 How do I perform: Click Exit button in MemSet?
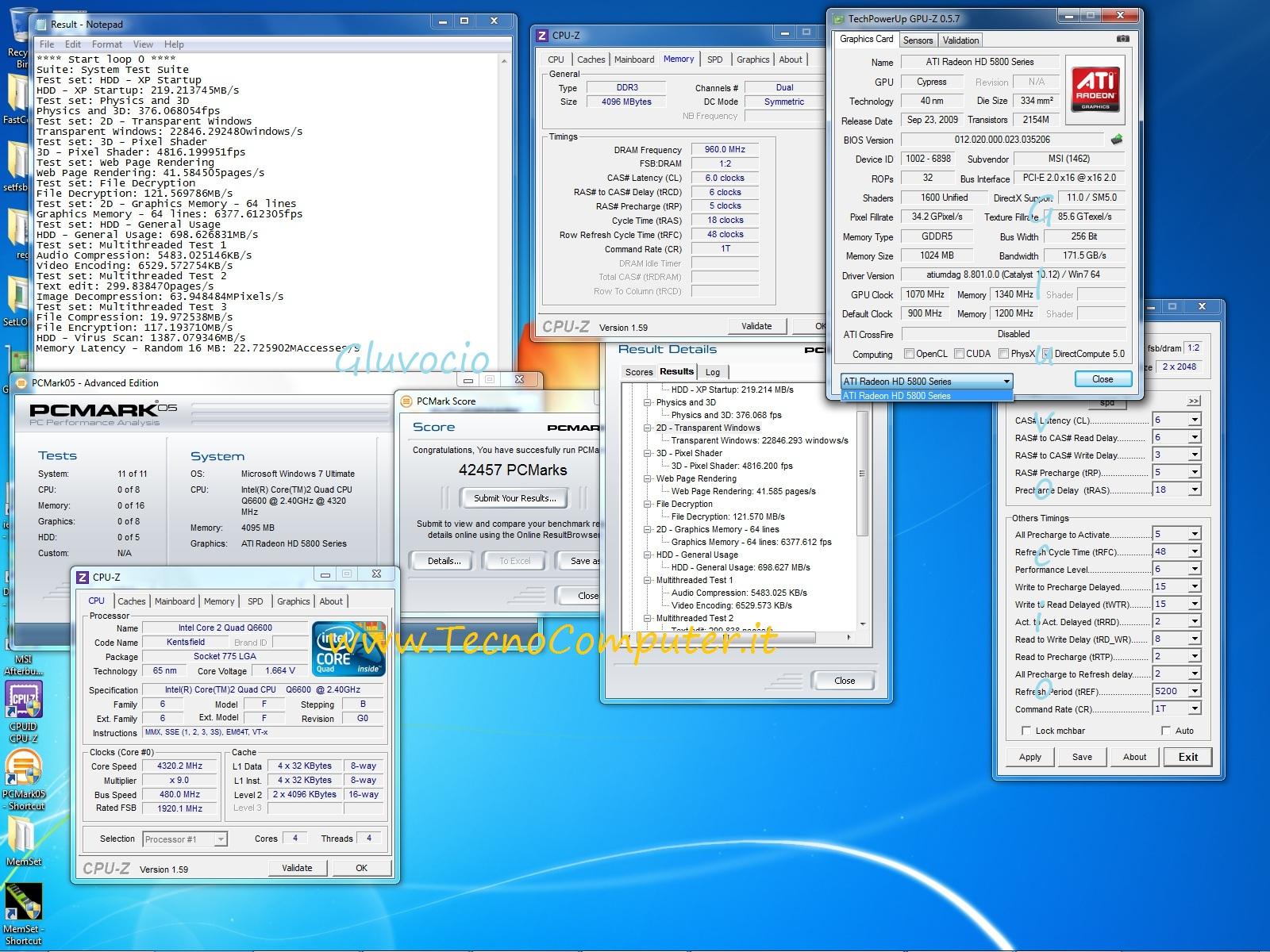(x=1188, y=757)
